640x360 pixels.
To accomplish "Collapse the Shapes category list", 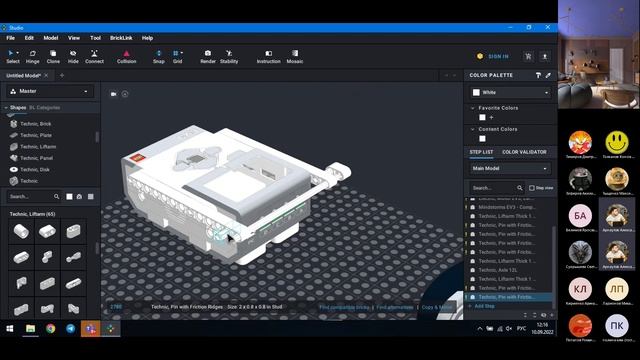I will coord(6,108).
